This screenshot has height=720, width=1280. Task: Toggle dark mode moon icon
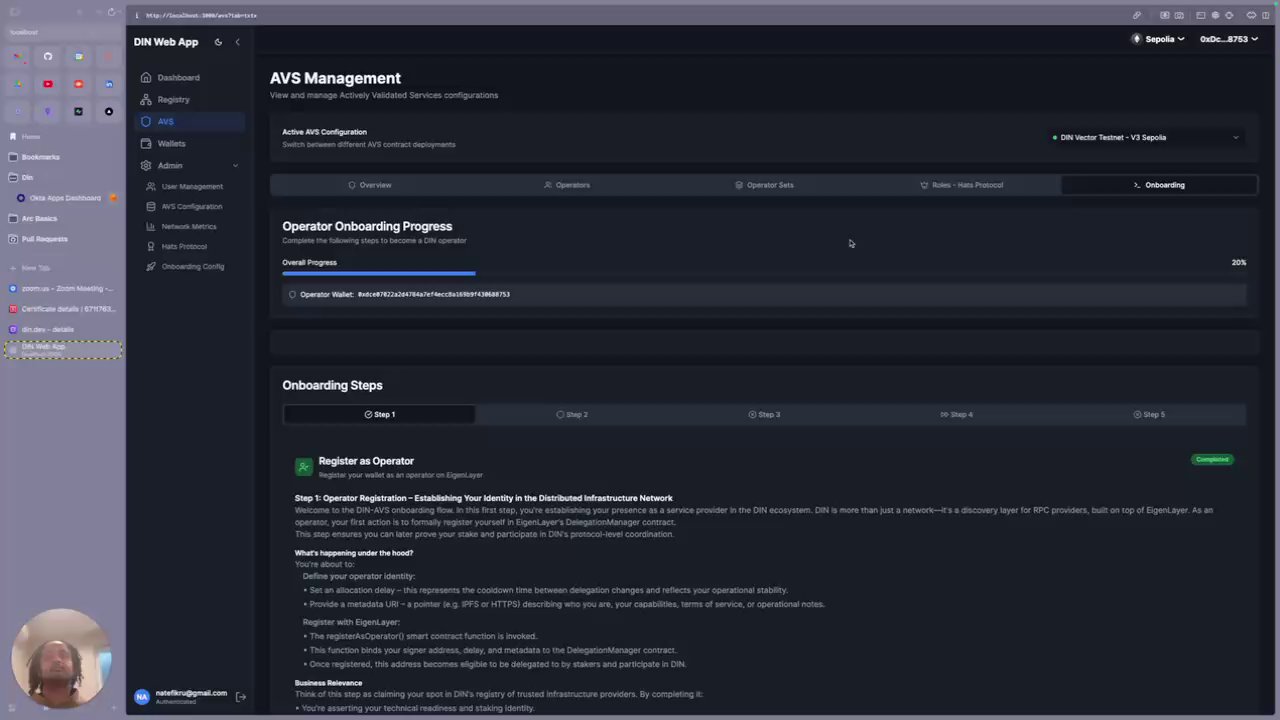pos(218,42)
